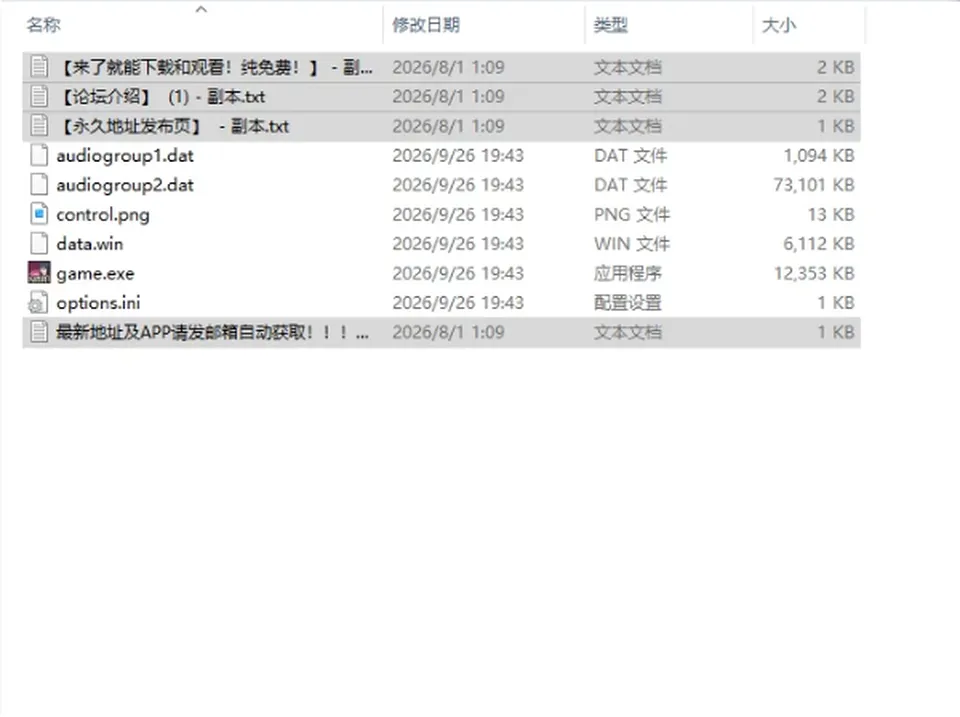Click the 配置设置 type cell
Viewport: 960px width, 717px height.
point(628,302)
